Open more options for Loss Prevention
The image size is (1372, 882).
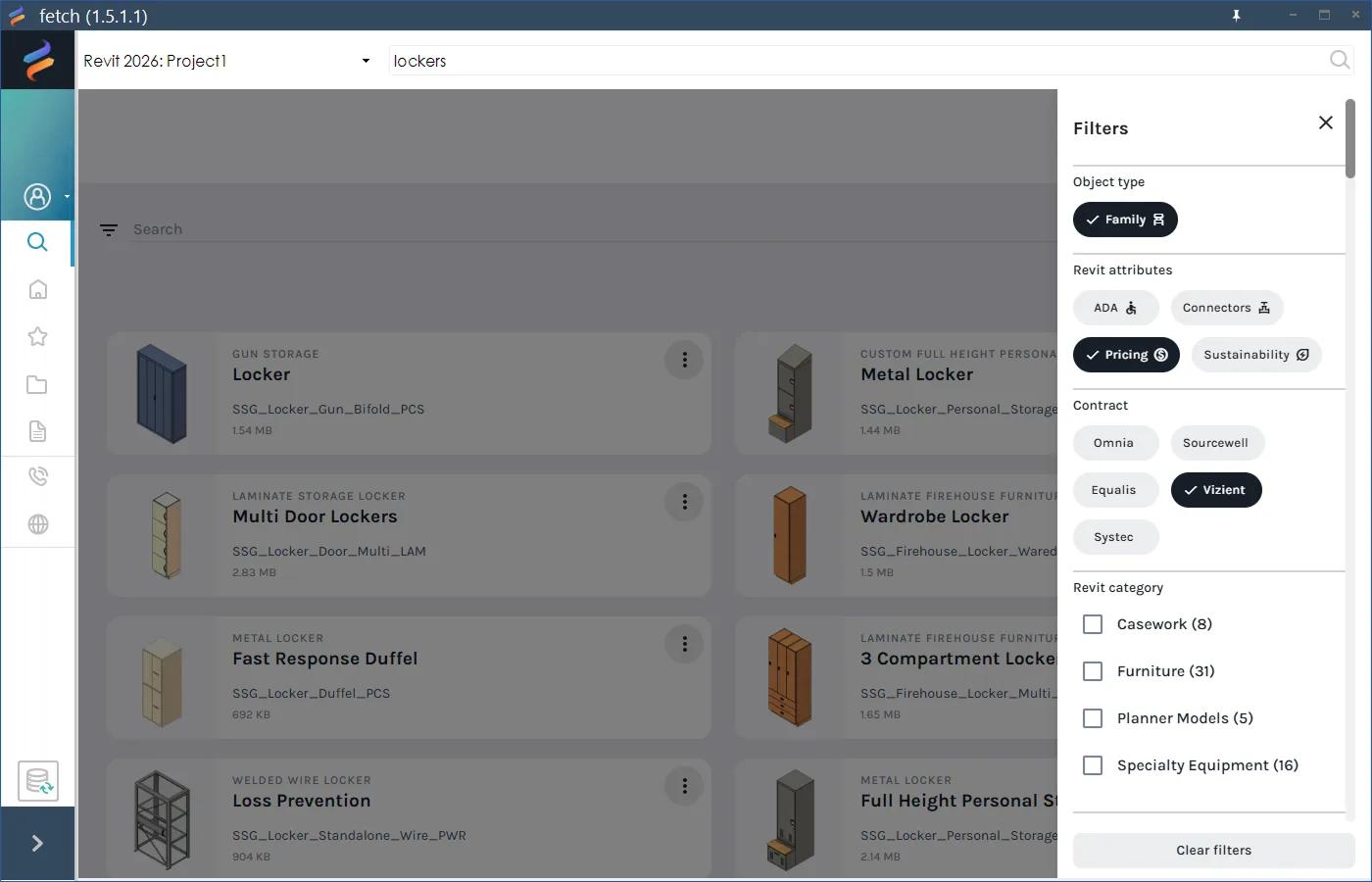coord(684,786)
